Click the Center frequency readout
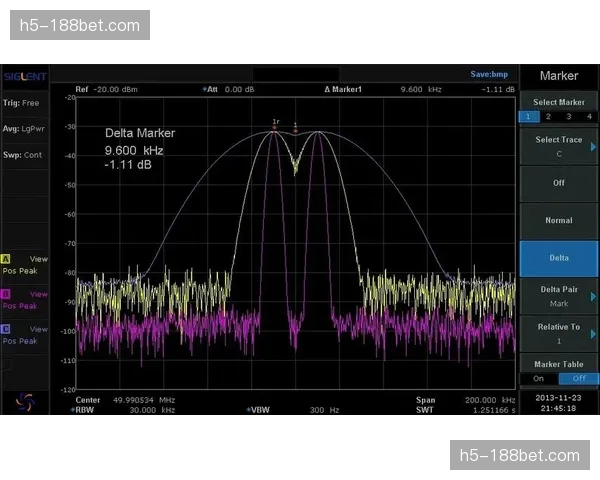The width and height of the screenshot is (600, 480). (118, 400)
